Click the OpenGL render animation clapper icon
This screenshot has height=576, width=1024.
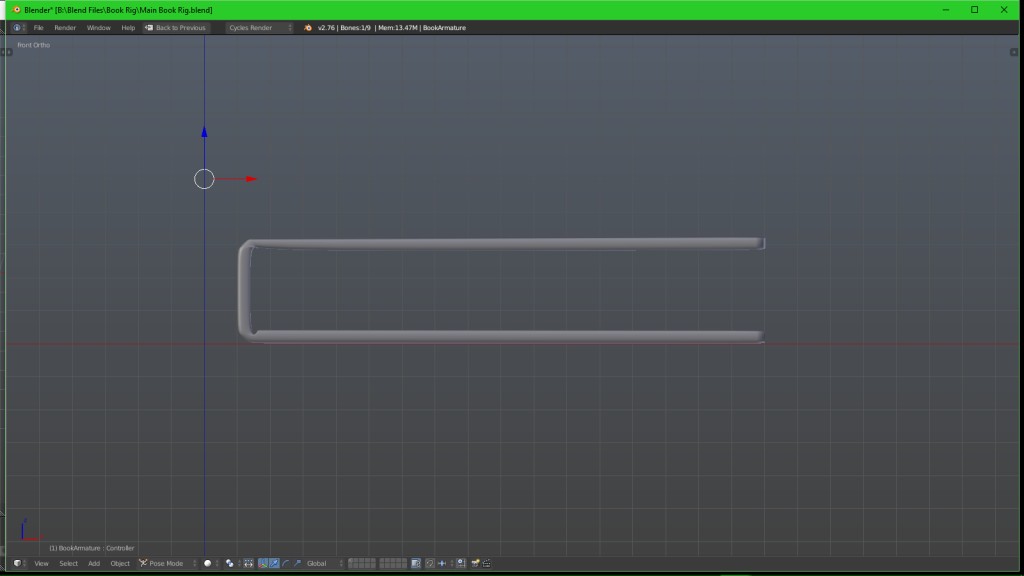pos(487,563)
